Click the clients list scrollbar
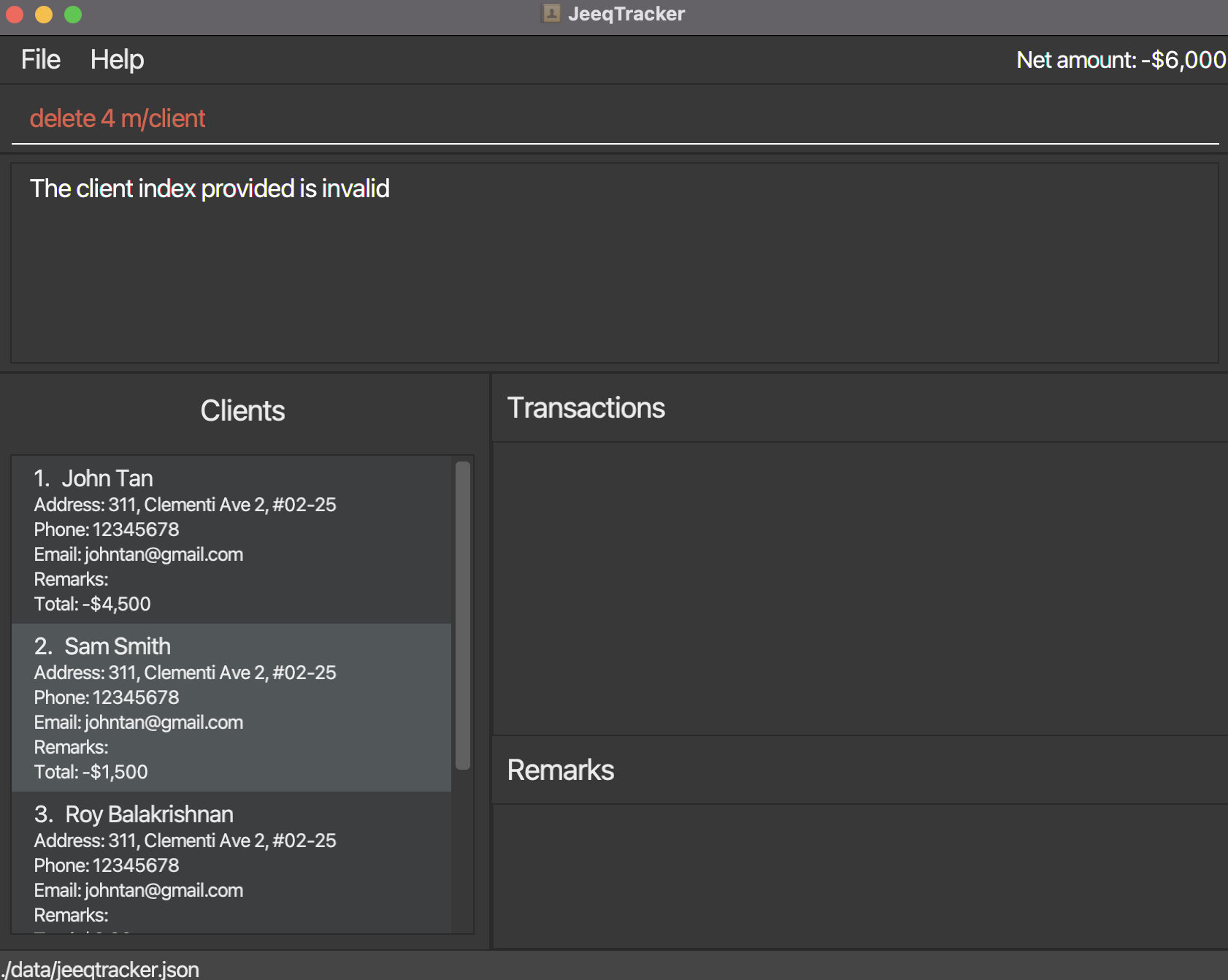Viewport: 1228px width, 980px height. (x=463, y=615)
